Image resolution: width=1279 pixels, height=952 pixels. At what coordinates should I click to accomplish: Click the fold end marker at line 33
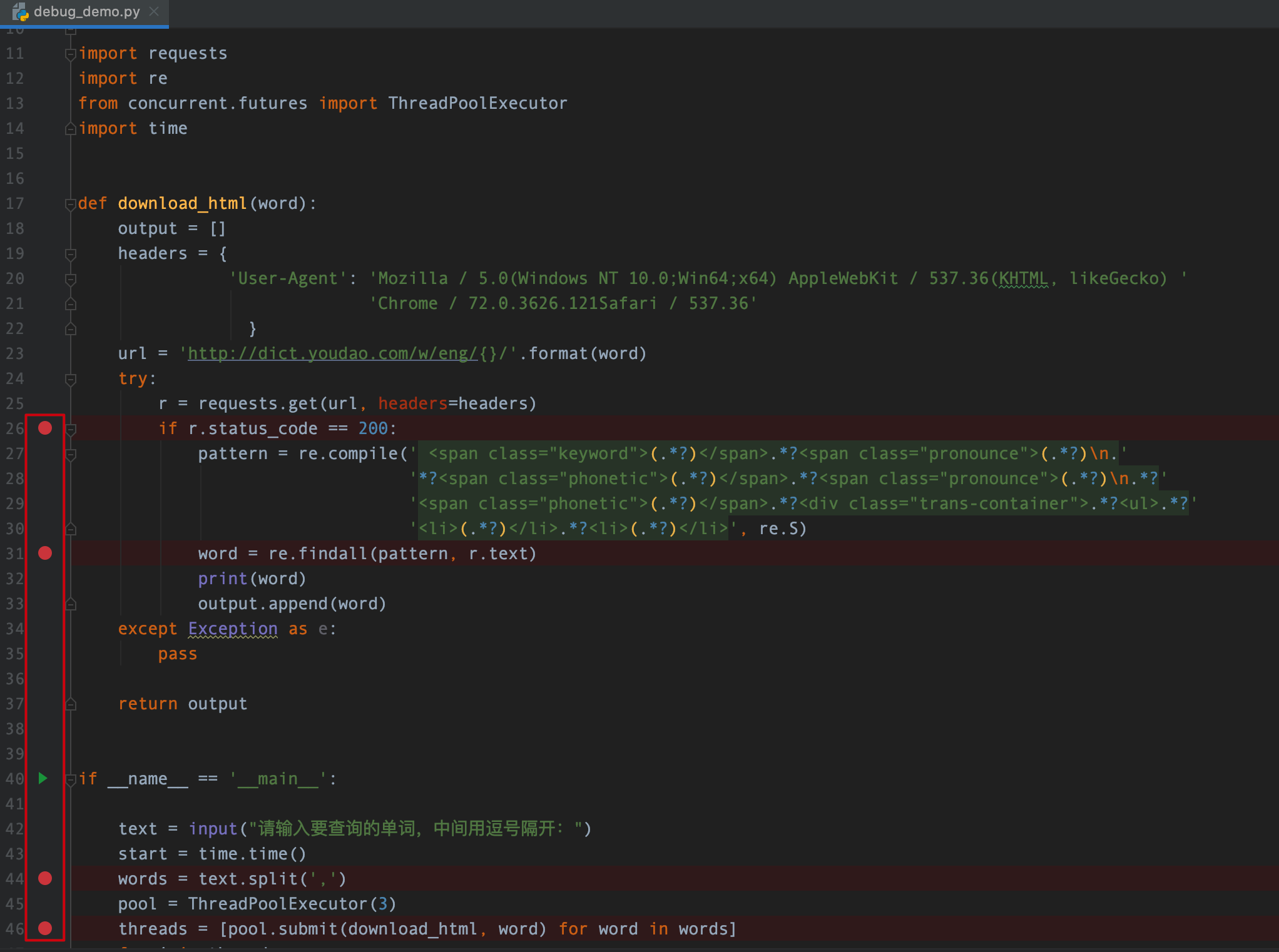tap(71, 604)
